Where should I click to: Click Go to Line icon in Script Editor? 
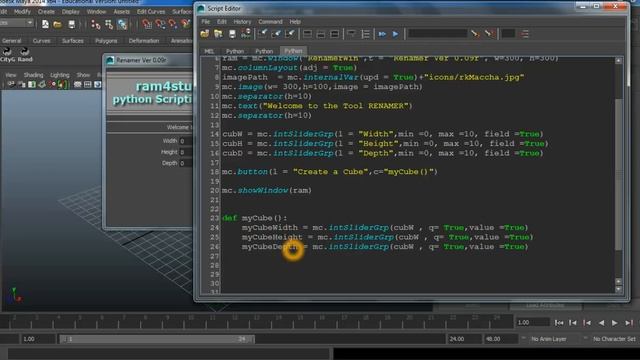point(525,34)
